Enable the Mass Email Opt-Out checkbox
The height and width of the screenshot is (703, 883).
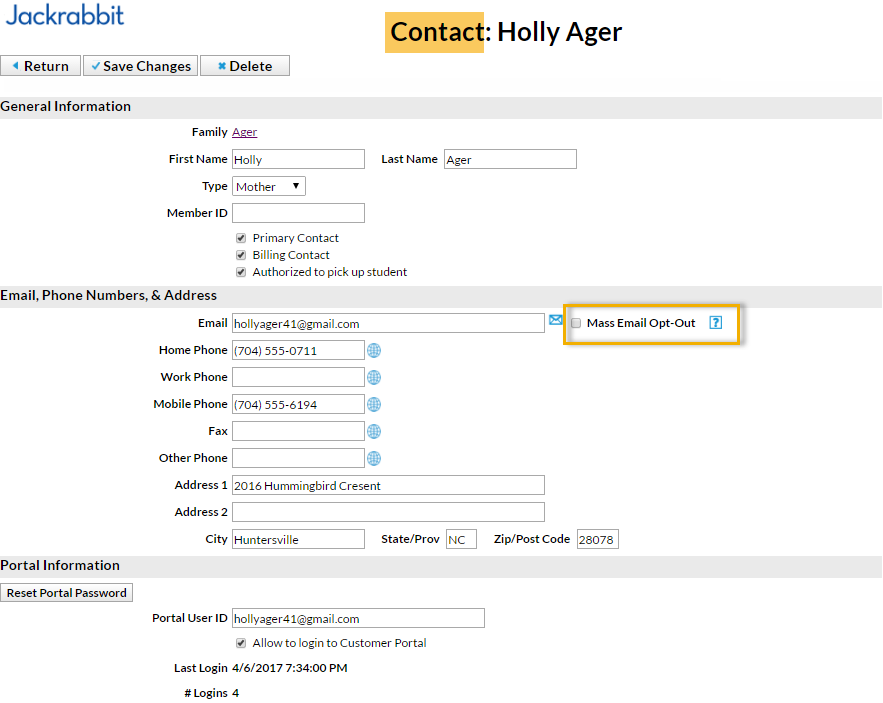coord(576,323)
